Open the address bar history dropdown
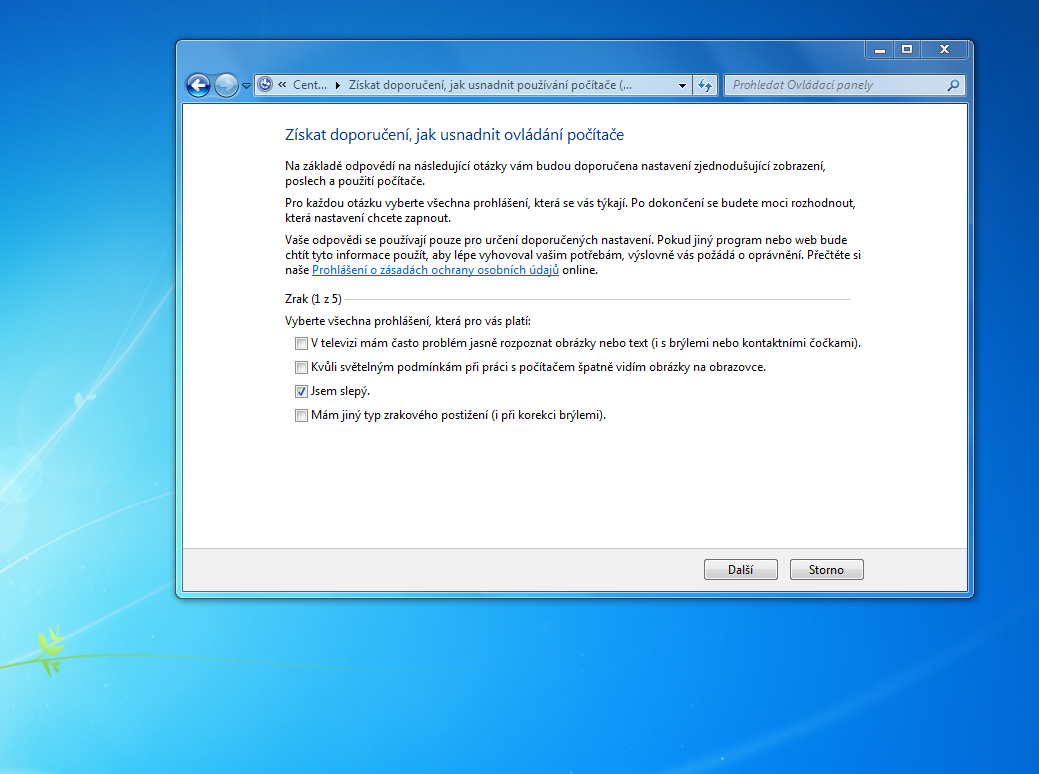1039x774 pixels. tap(682, 86)
